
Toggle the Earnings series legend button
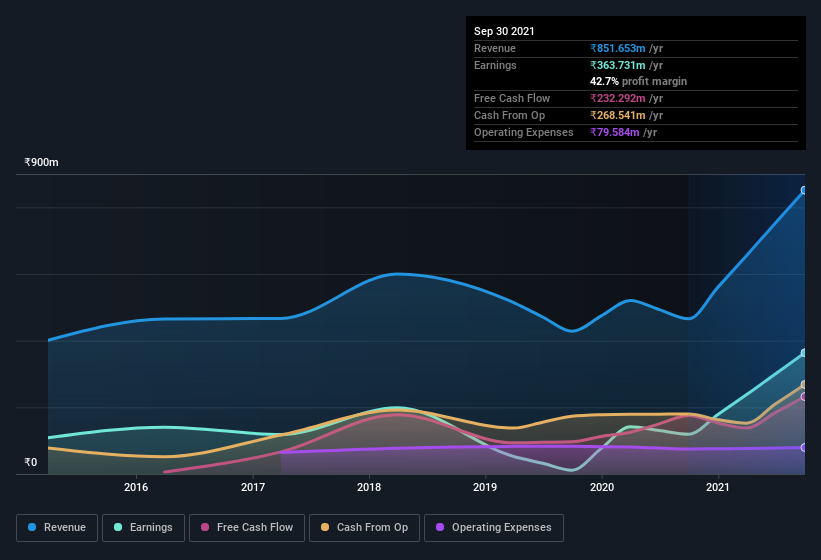click(x=143, y=528)
